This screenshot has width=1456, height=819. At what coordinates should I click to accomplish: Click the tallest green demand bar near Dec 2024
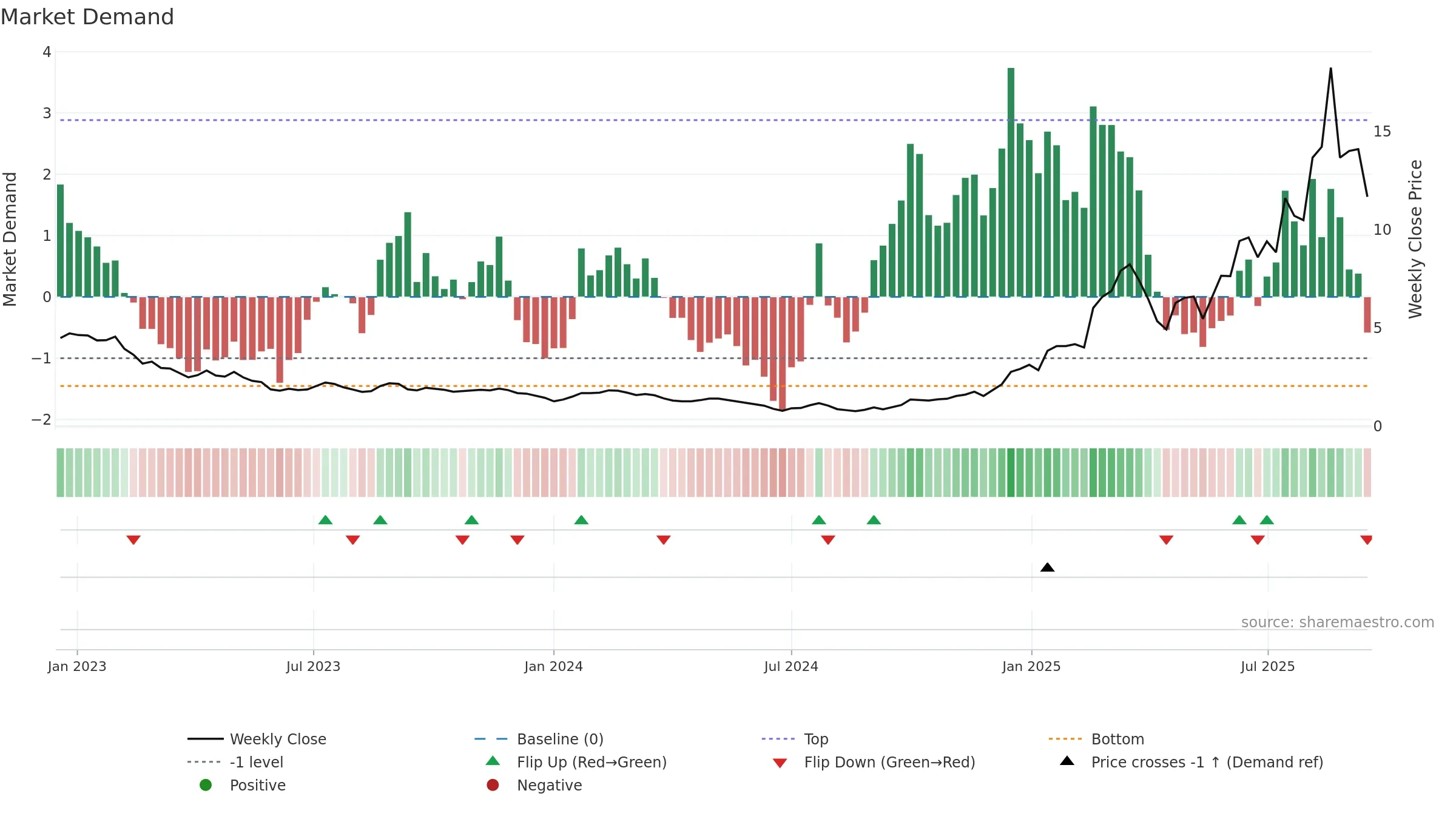pos(1011,182)
